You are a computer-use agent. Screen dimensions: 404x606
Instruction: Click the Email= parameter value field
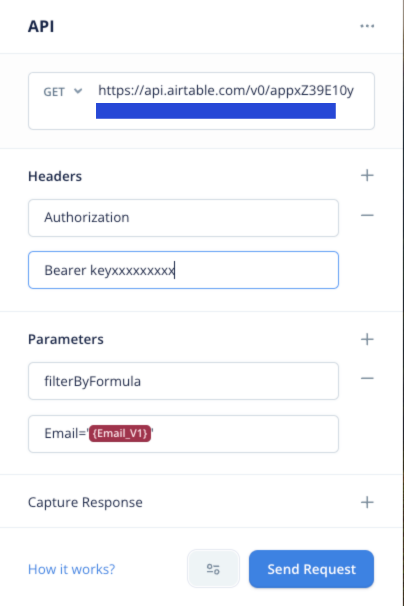(183, 434)
